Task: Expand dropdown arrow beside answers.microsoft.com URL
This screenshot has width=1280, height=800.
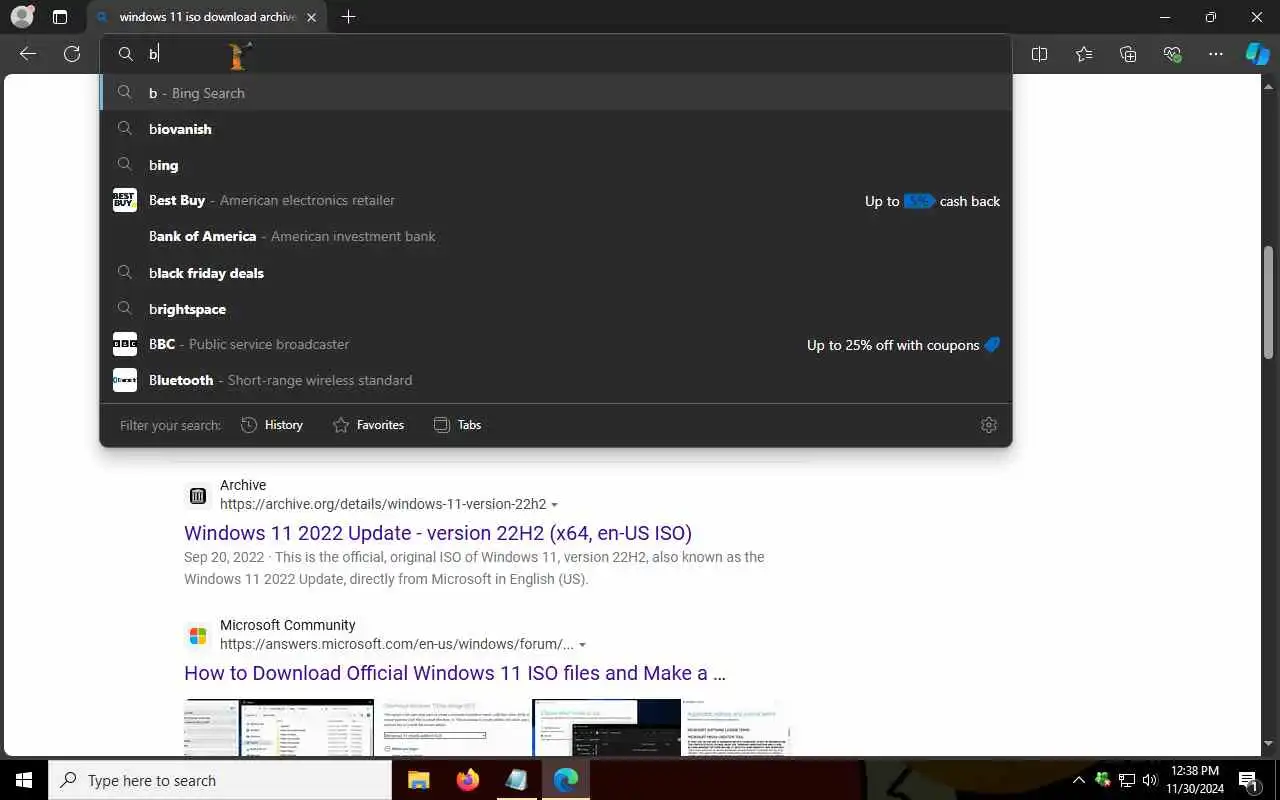Action: 583,645
